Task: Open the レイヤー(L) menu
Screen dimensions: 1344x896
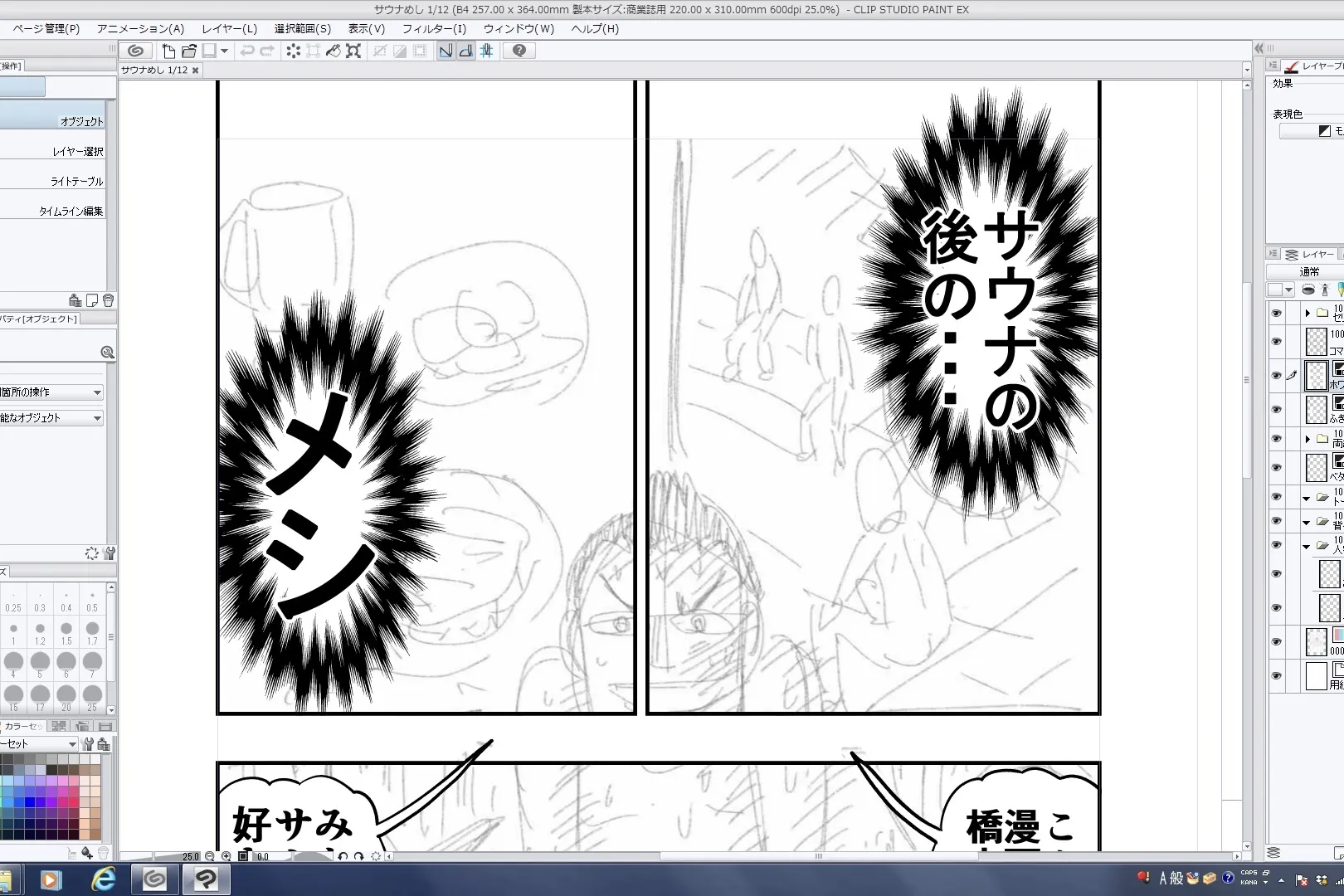Action: 229,28
